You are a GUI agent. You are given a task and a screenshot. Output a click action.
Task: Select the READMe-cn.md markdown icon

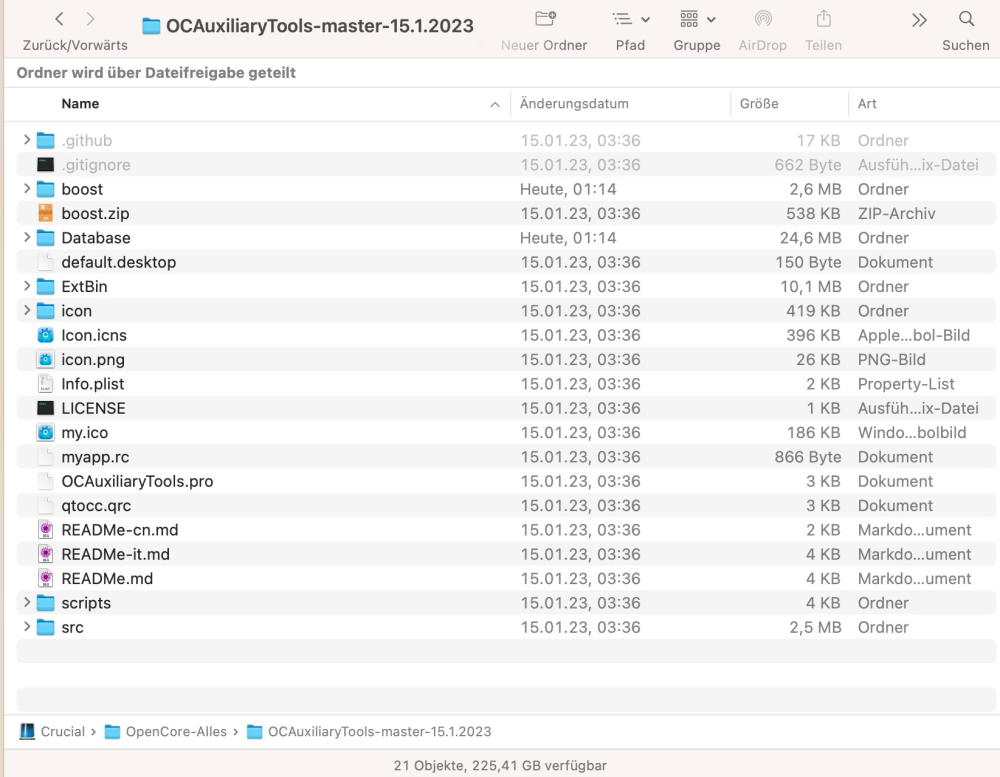pos(45,529)
